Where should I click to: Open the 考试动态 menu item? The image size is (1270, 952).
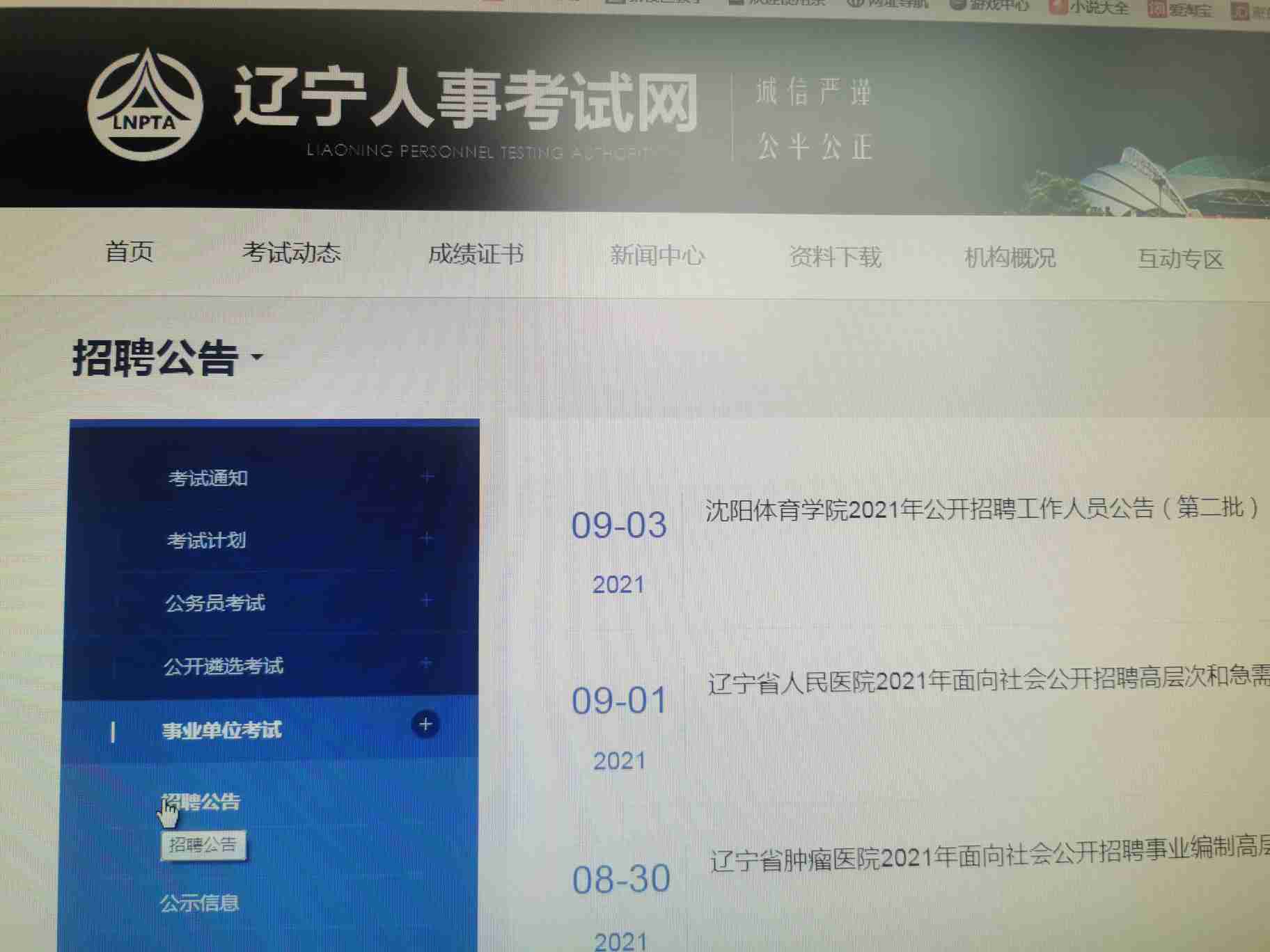292,253
